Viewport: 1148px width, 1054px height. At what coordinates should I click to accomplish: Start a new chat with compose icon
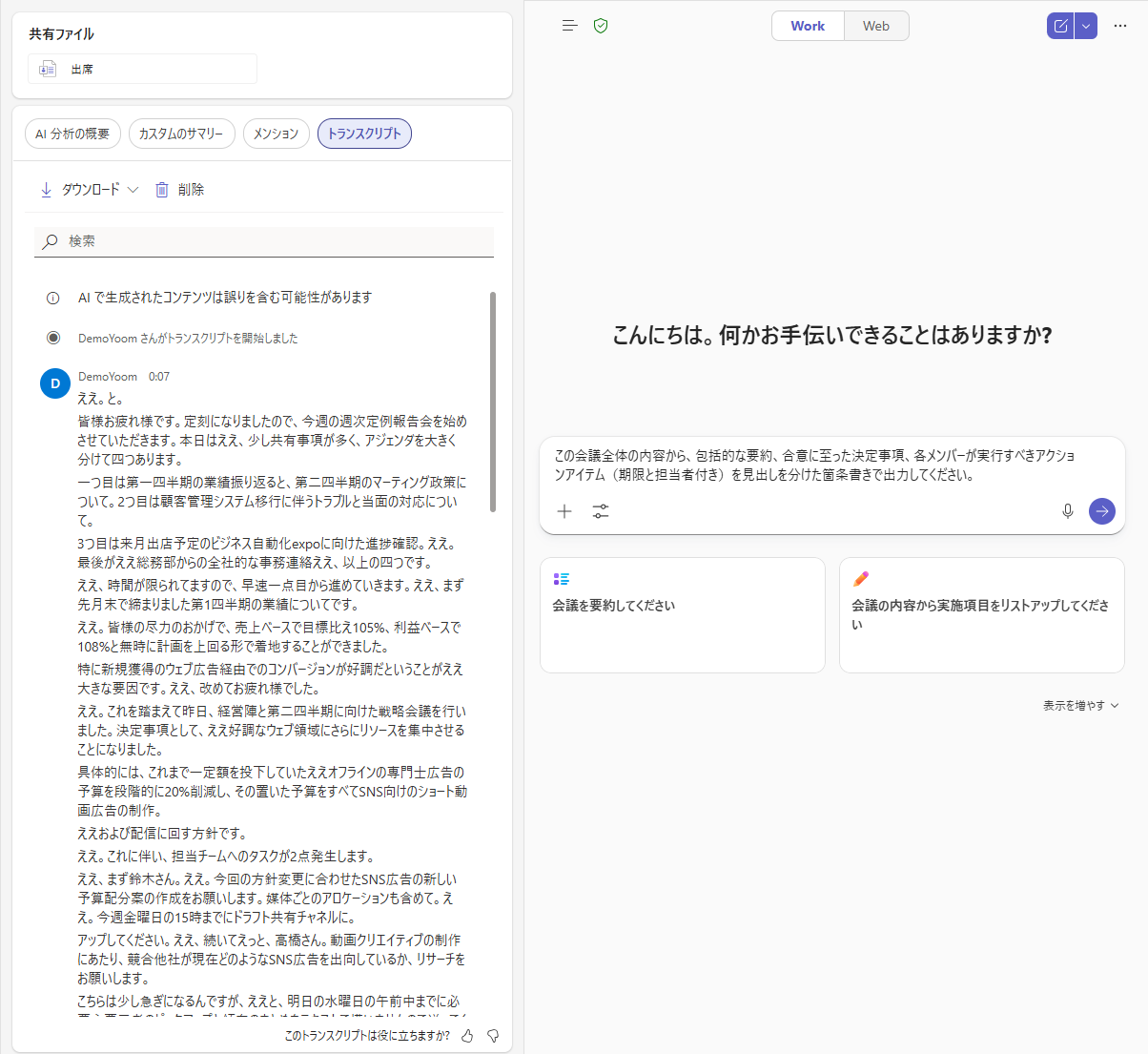(x=1059, y=26)
